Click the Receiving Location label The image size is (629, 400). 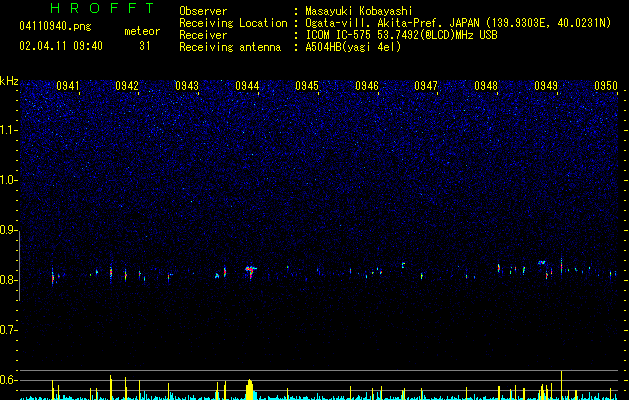233,23
